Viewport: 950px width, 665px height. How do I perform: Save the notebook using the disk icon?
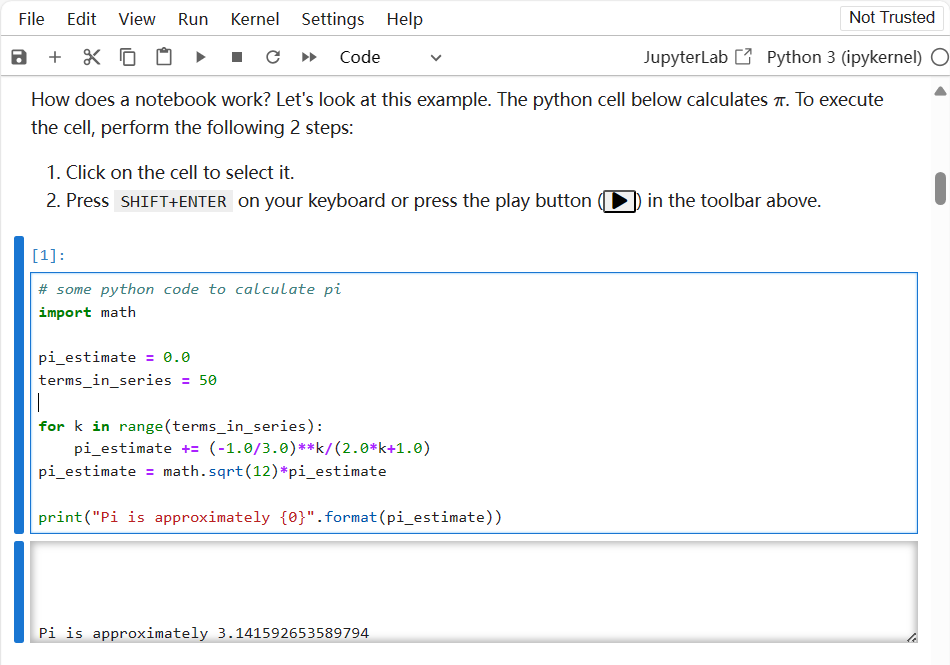click(18, 57)
